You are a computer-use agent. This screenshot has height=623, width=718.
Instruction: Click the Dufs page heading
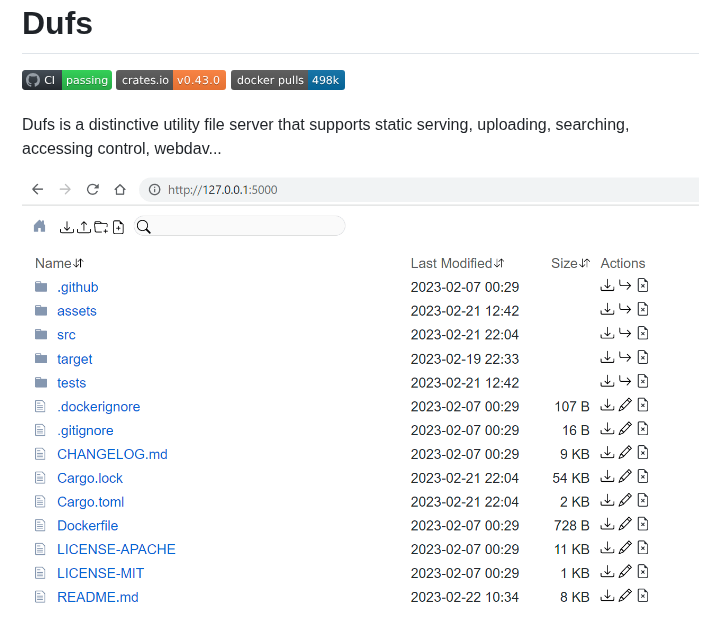point(57,23)
